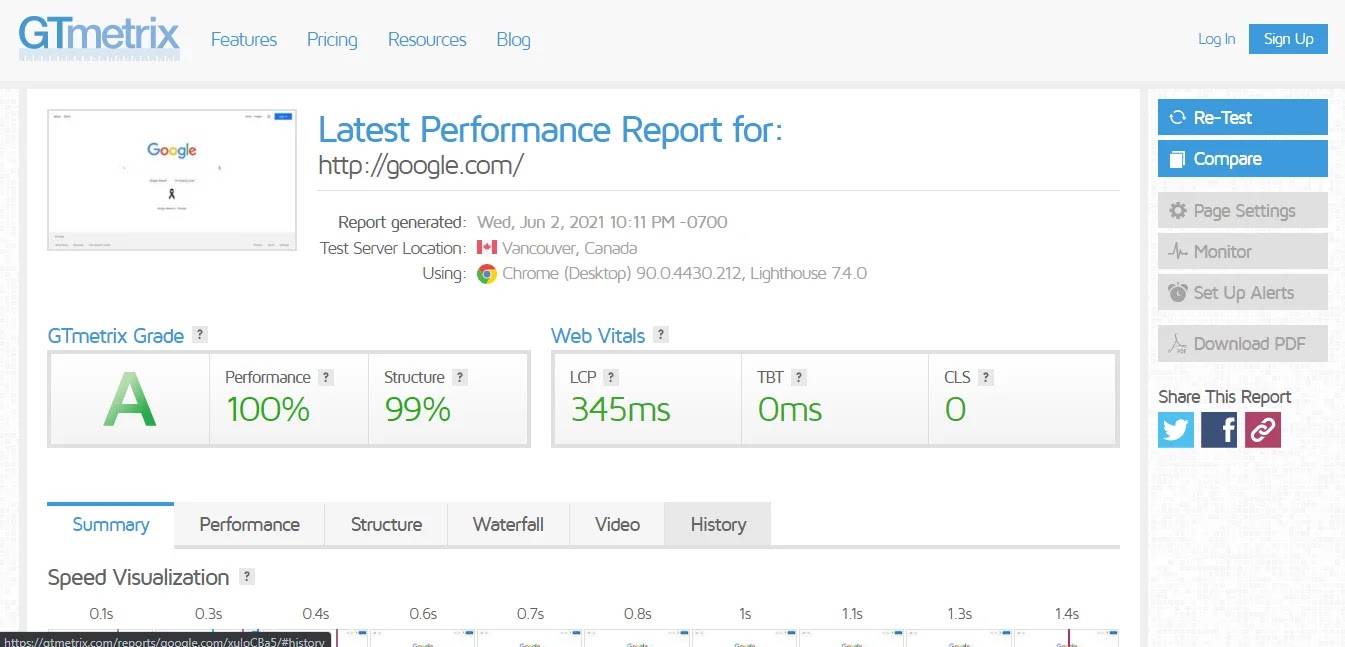The height and width of the screenshot is (647, 1345).
Task: Open help icon next to GTmetrix Grade
Action: coord(200,335)
